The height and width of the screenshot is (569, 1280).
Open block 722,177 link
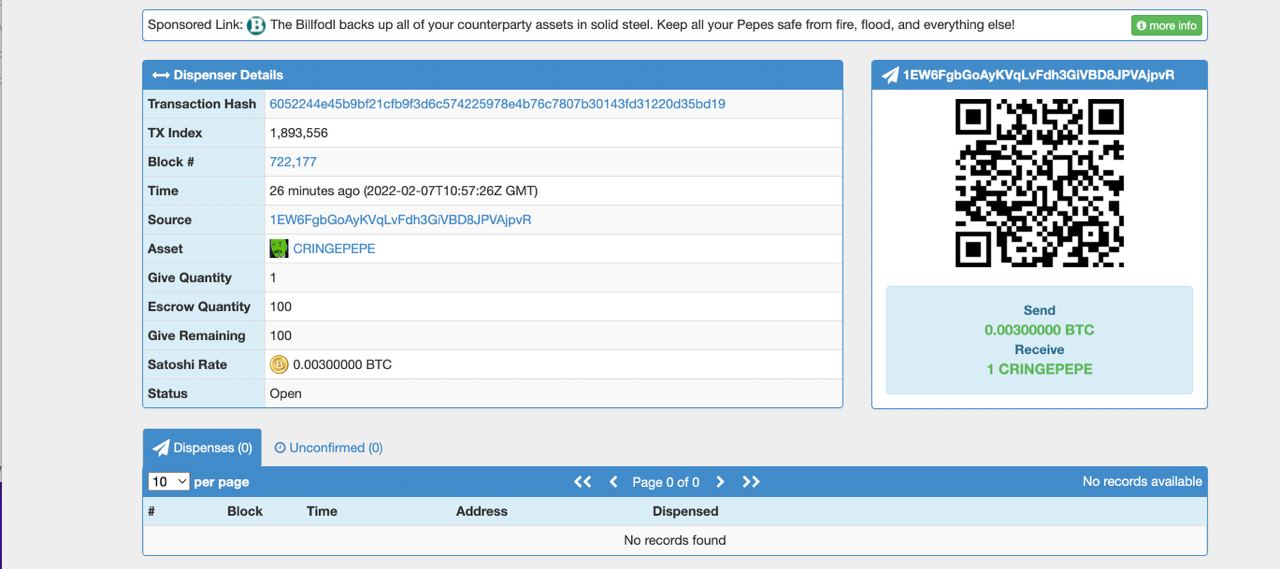[293, 162]
